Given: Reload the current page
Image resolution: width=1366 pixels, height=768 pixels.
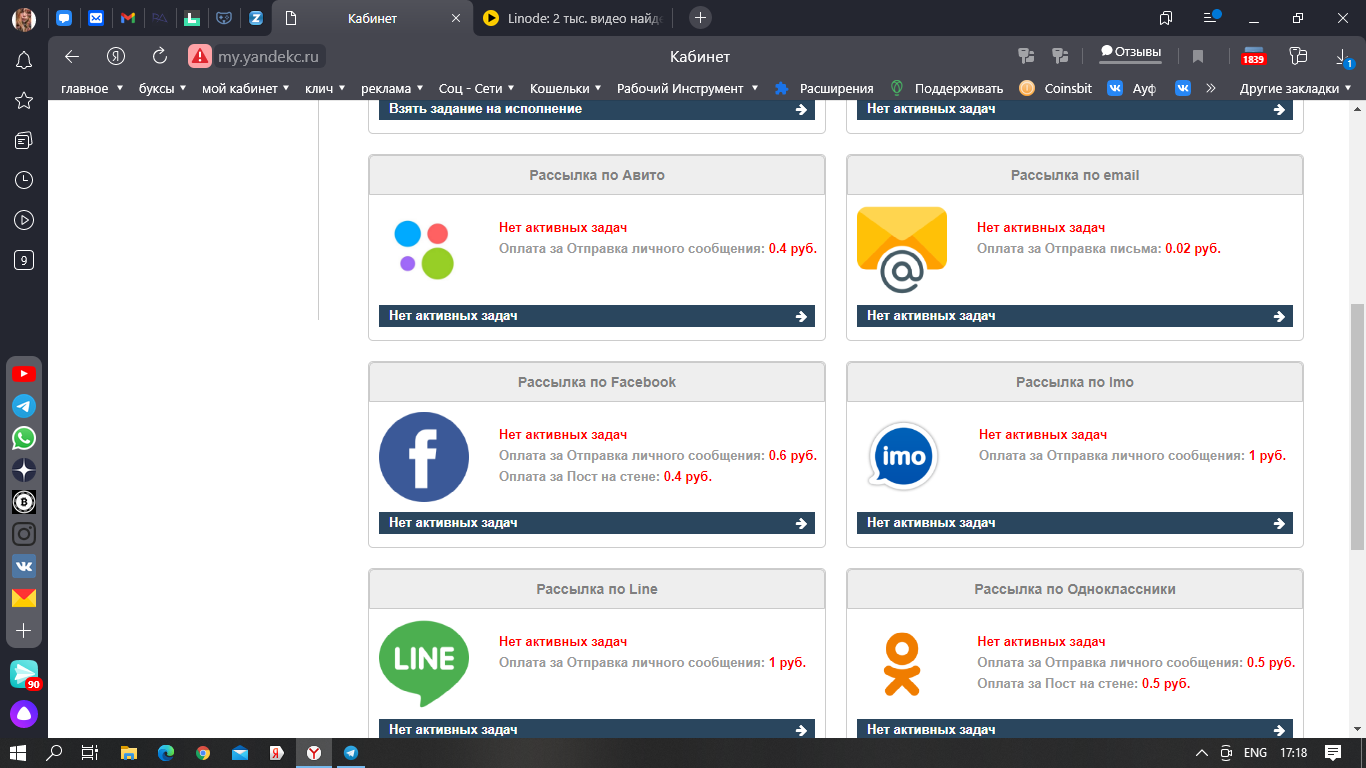Looking at the screenshot, I should (160, 56).
